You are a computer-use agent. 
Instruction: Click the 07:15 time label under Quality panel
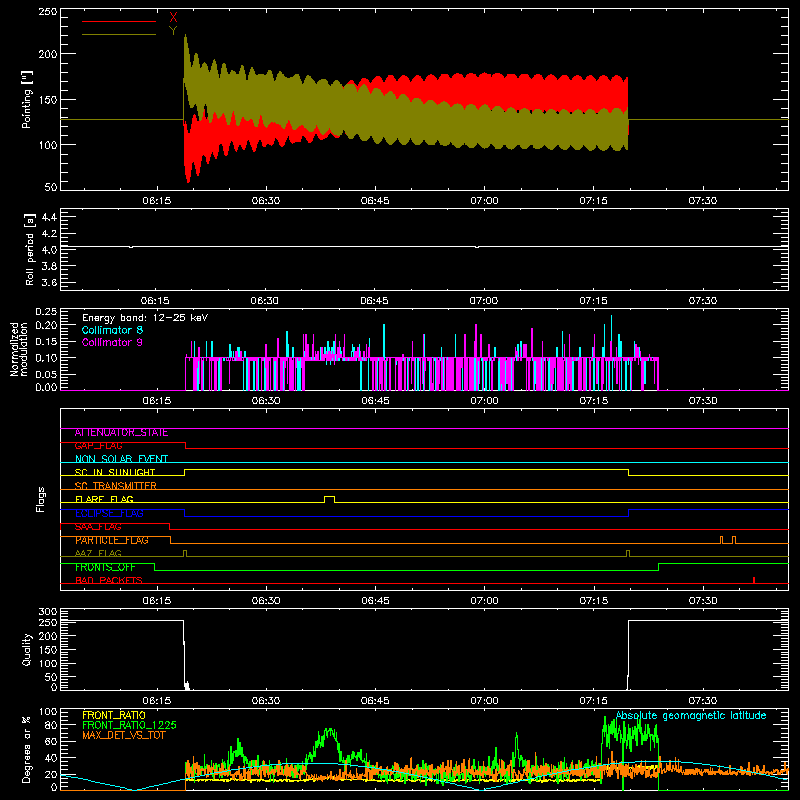click(593, 701)
